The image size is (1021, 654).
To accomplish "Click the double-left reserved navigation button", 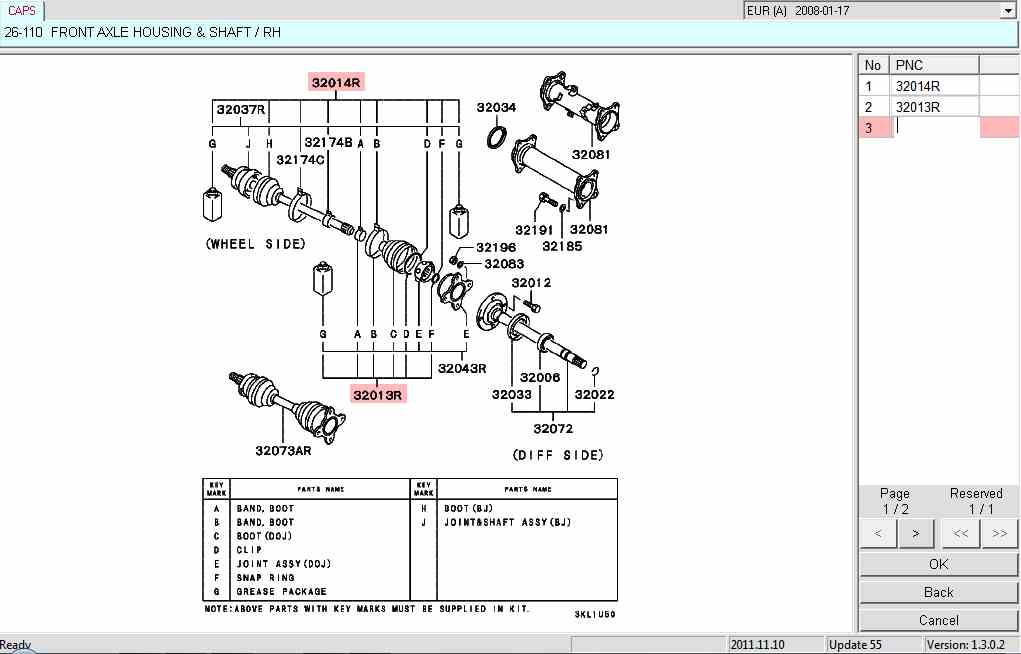I will pyautogui.click(x=960, y=533).
